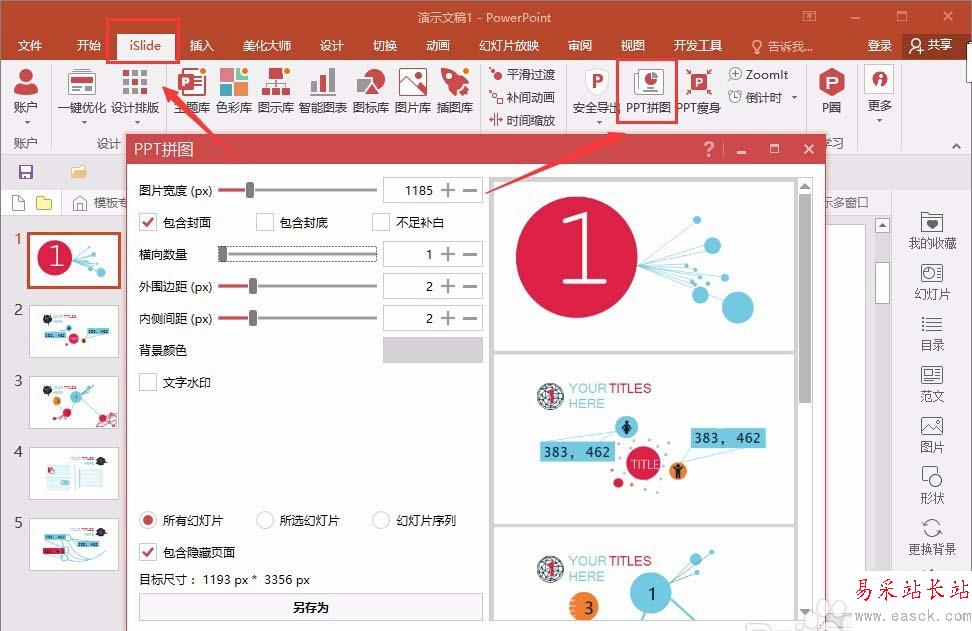Click the preview pane scroll down arrow

coord(805,612)
